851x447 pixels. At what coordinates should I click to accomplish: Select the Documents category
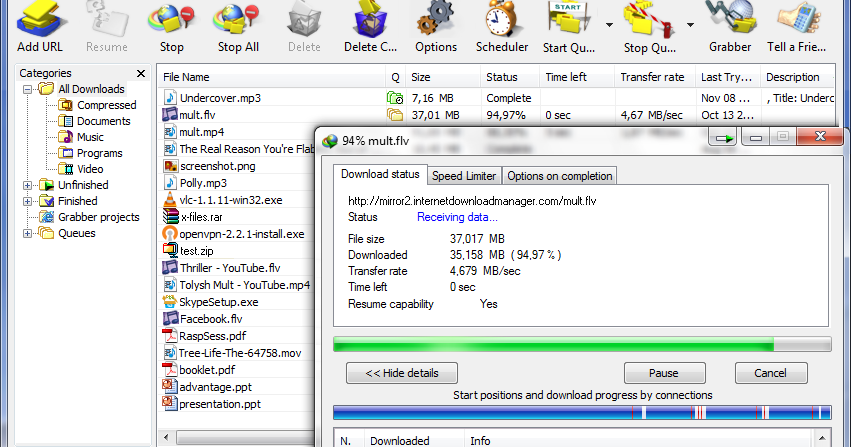point(104,121)
